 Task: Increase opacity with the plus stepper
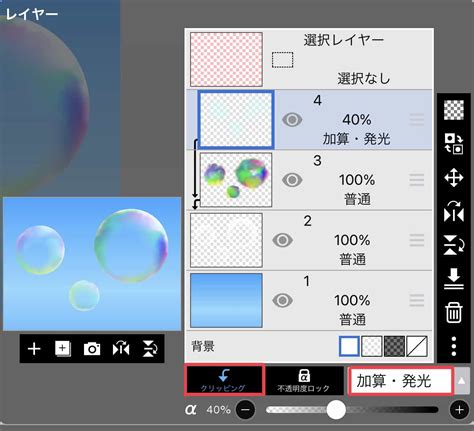click(459, 410)
